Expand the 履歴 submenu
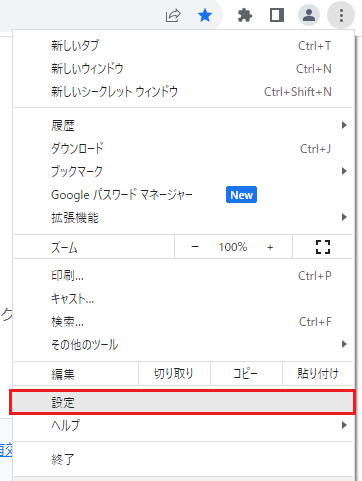This screenshot has width=362, height=481. click(183, 125)
